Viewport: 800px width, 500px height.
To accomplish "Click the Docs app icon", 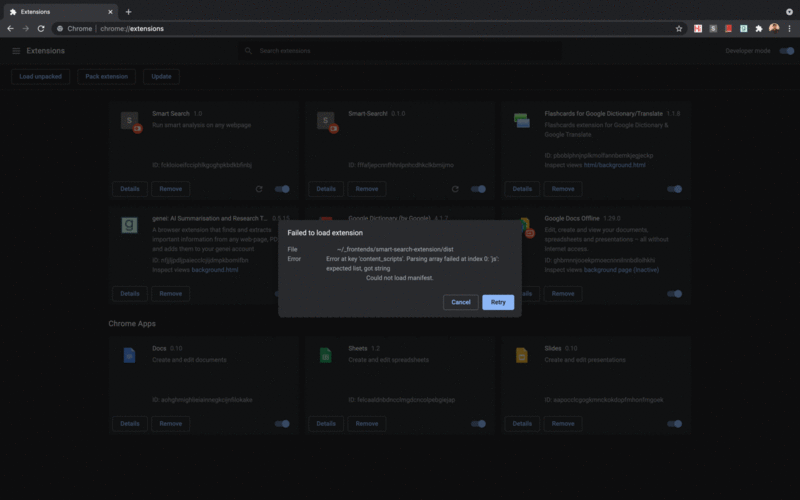I will 130,355.
